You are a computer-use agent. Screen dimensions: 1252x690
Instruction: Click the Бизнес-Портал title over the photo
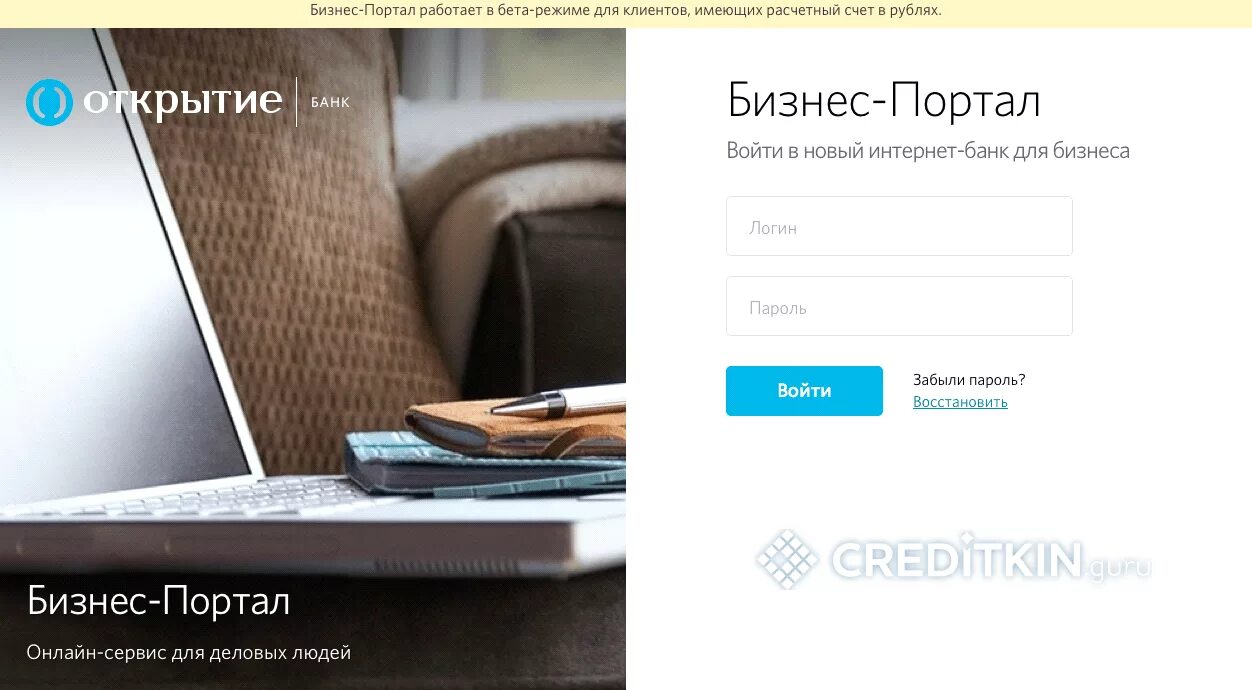[x=158, y=601]
